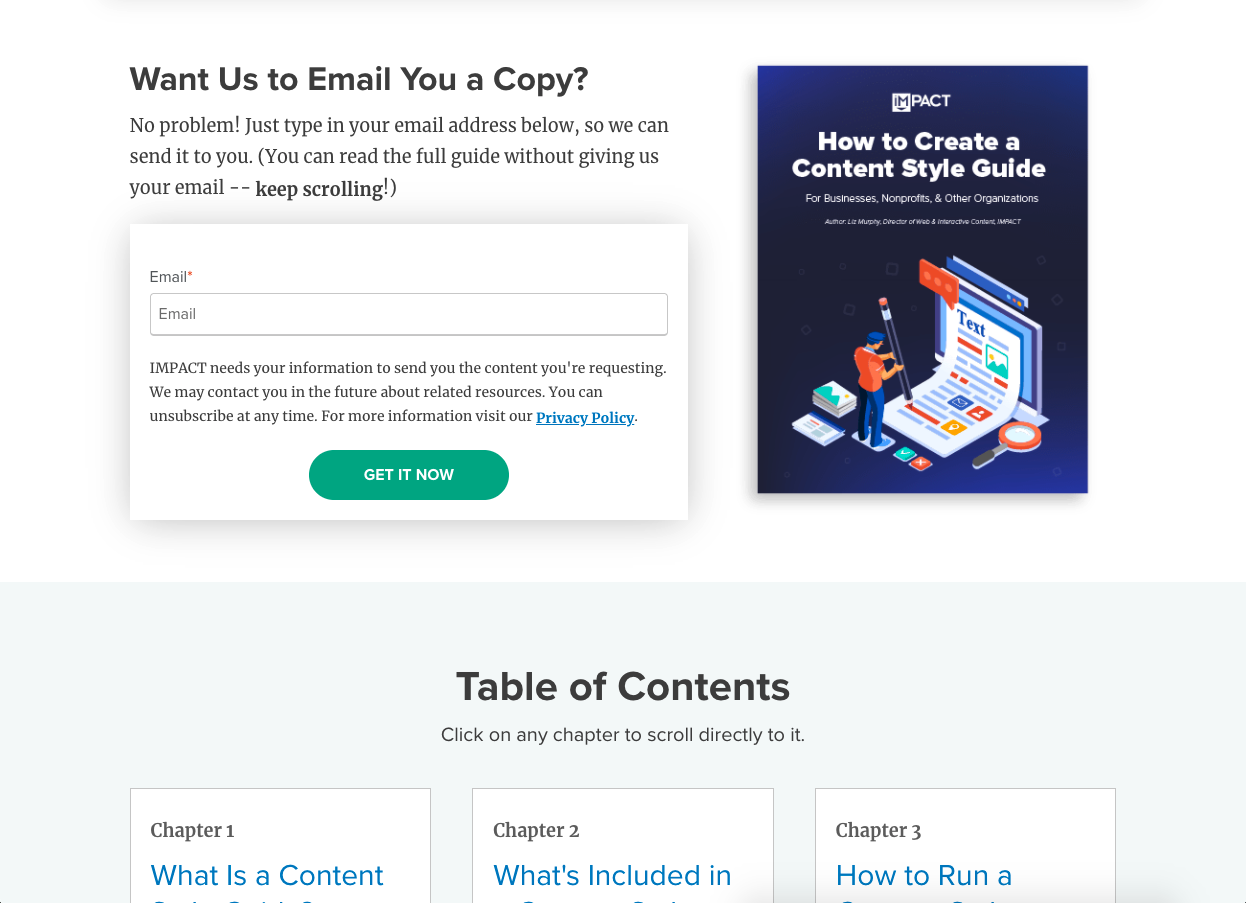
Task: Click the 'Chapter 2' card label
Action: (536, 830)
